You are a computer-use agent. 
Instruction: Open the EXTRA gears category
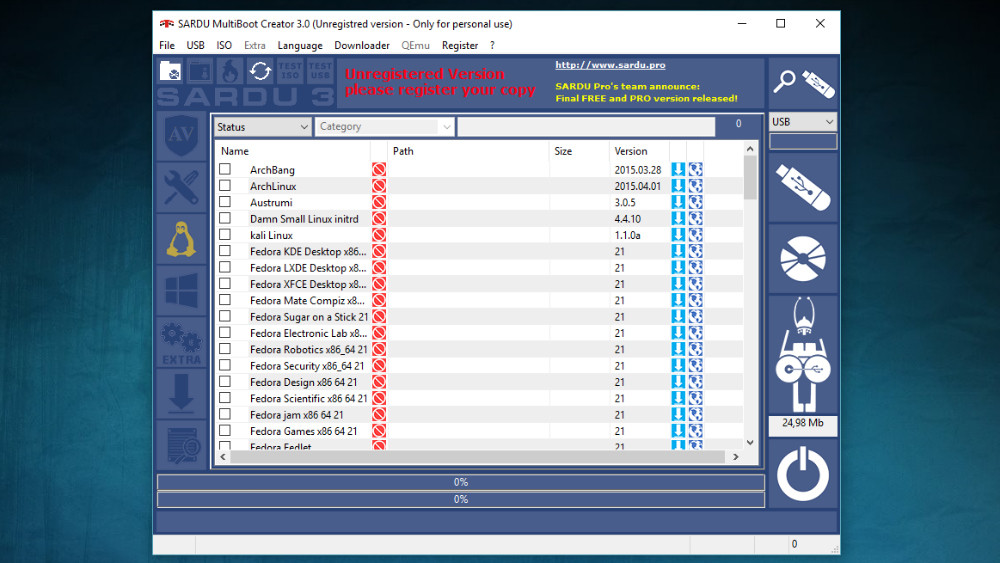(181, 342)
